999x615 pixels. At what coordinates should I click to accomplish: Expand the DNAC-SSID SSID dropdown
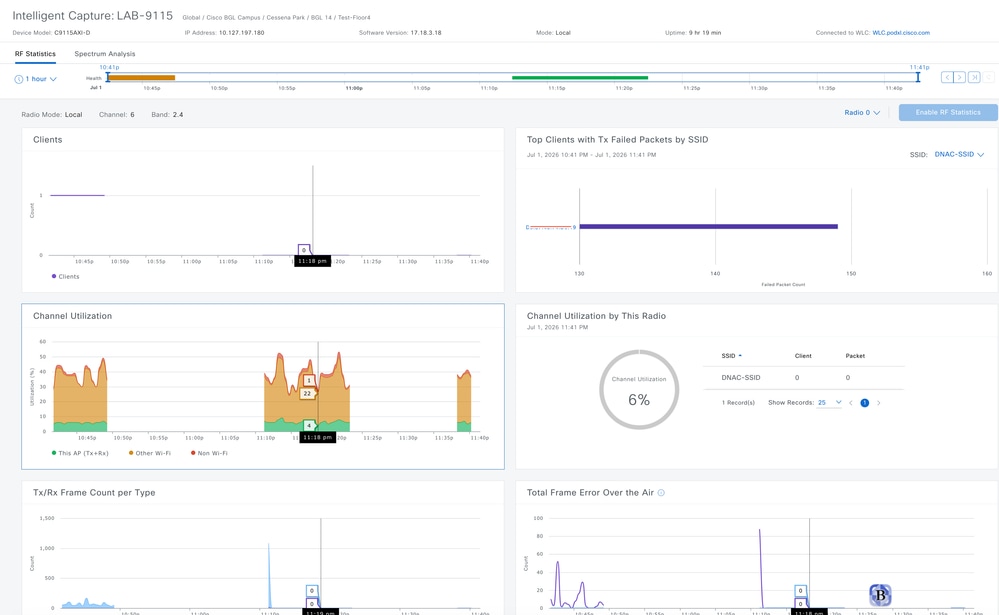click(959, 154)
